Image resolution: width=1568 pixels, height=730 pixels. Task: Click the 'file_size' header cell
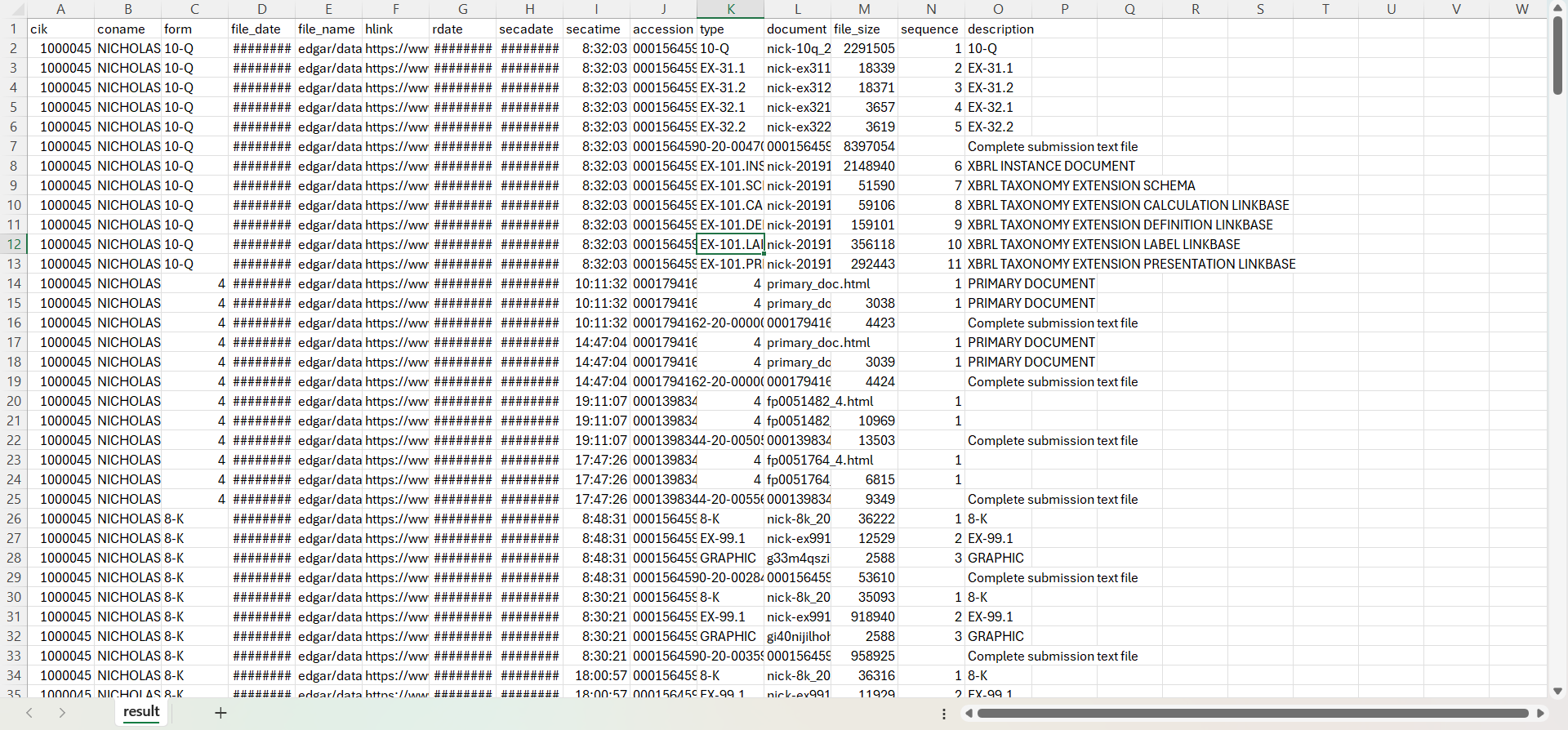click(x=864, y=29)
